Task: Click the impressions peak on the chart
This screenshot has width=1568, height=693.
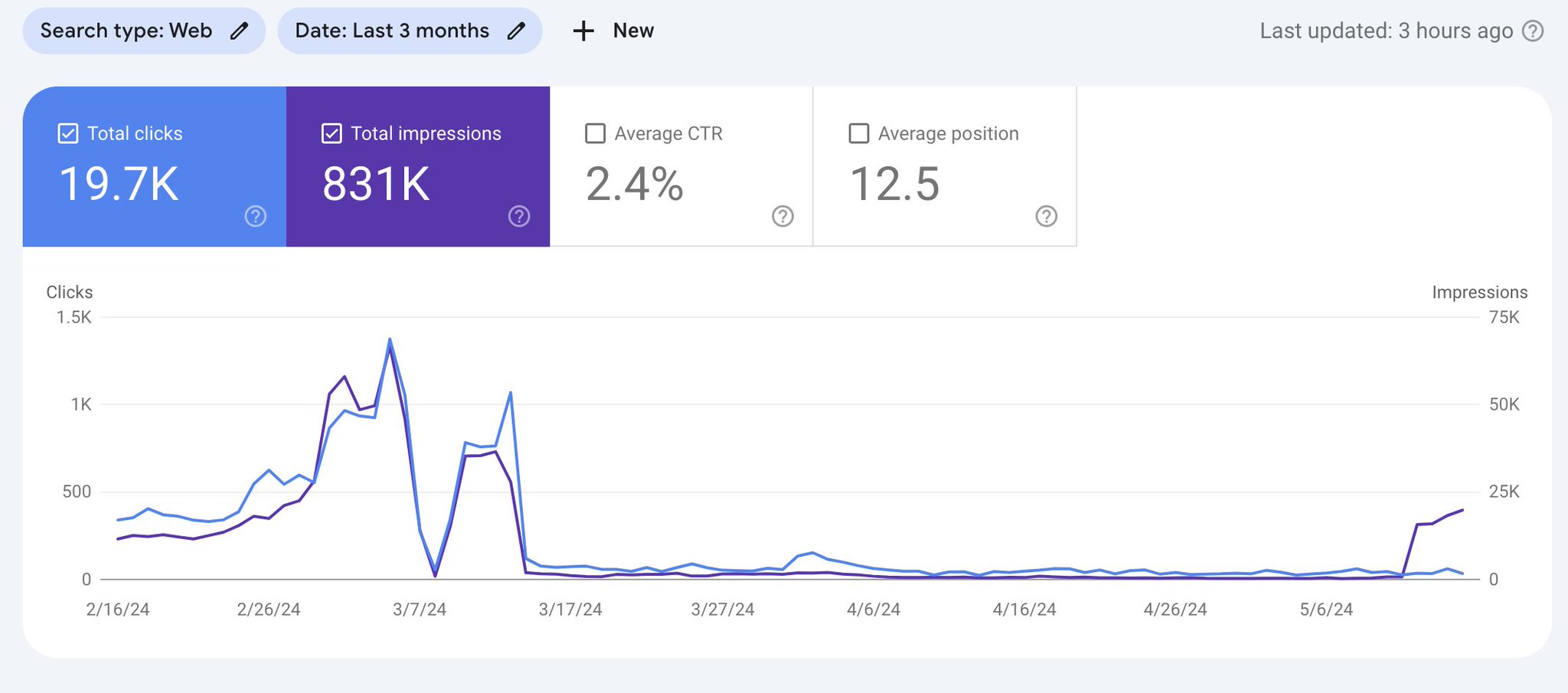Action: [391, 341]
